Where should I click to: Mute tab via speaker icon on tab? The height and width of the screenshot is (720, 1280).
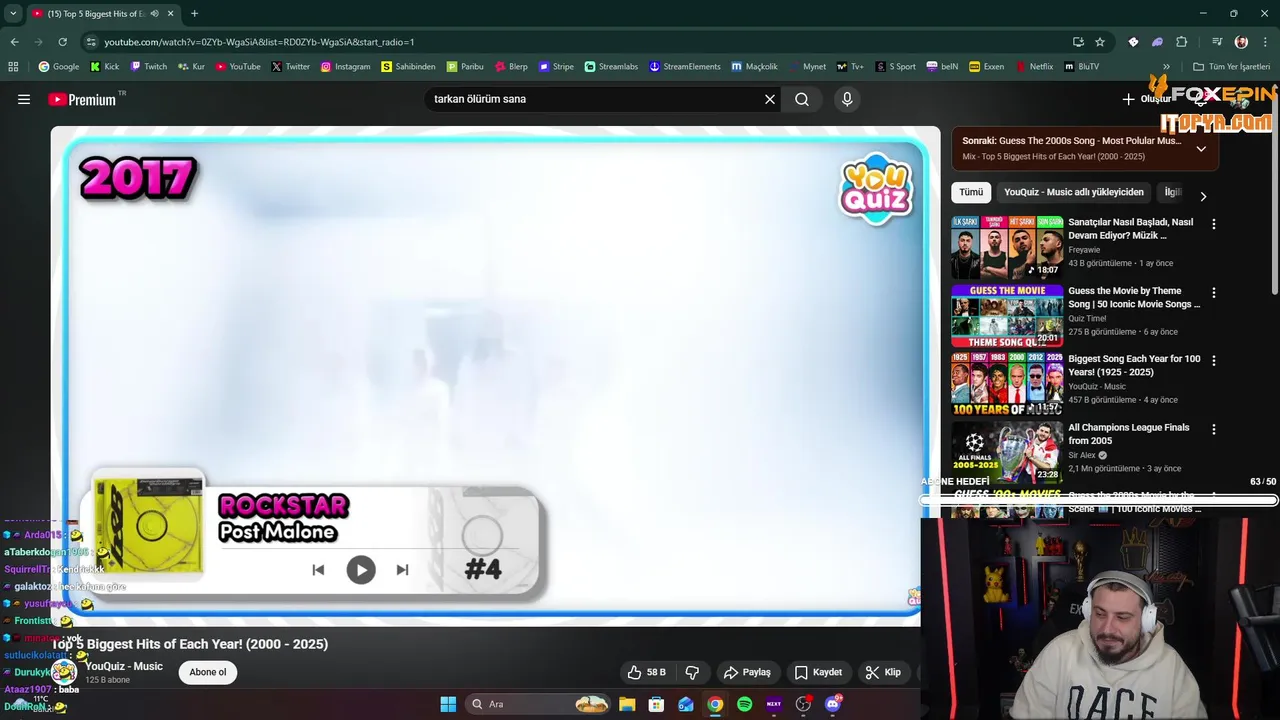pos(154,13)
